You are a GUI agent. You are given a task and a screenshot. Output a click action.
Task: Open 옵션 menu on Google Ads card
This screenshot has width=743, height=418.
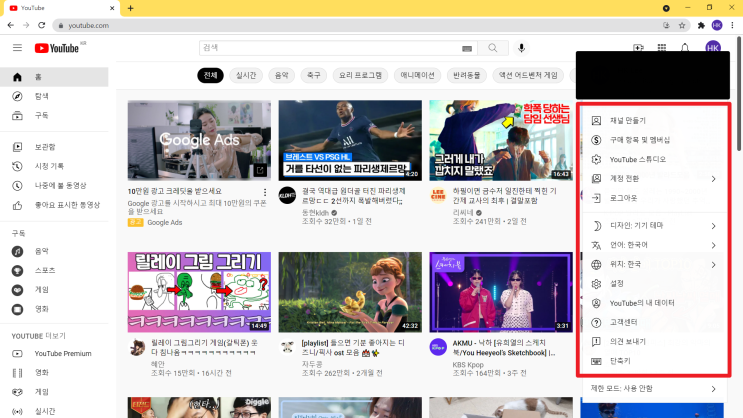265,192
